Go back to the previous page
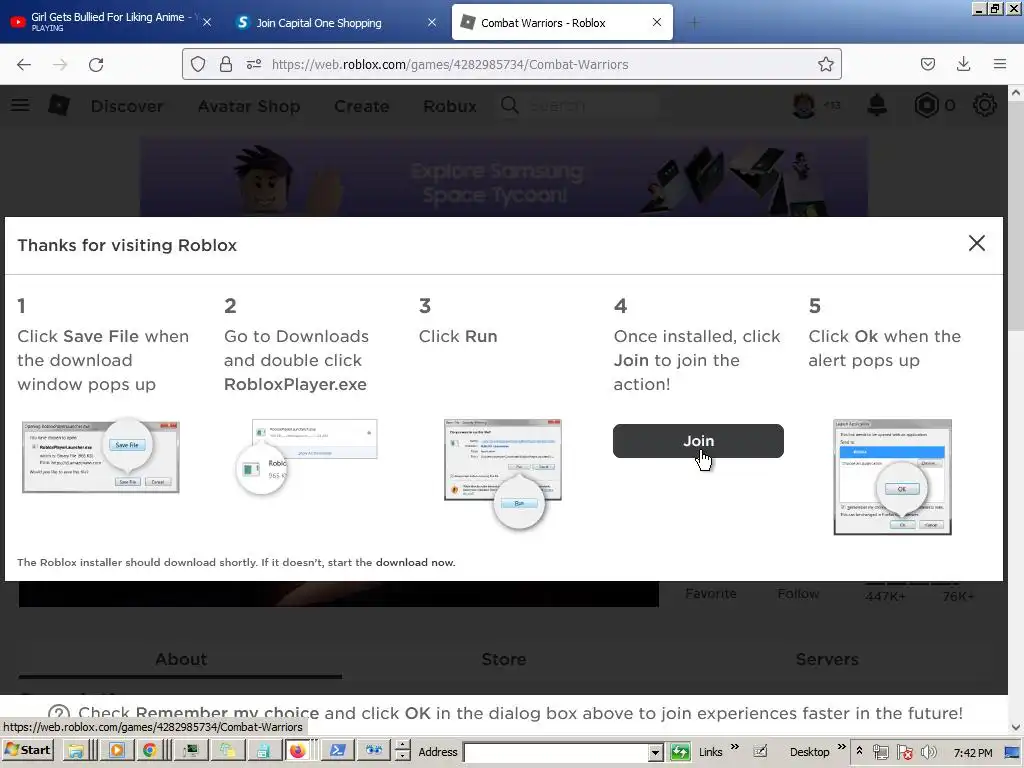The height and width of the screenshot is (768, 1024). coord(24,65)
